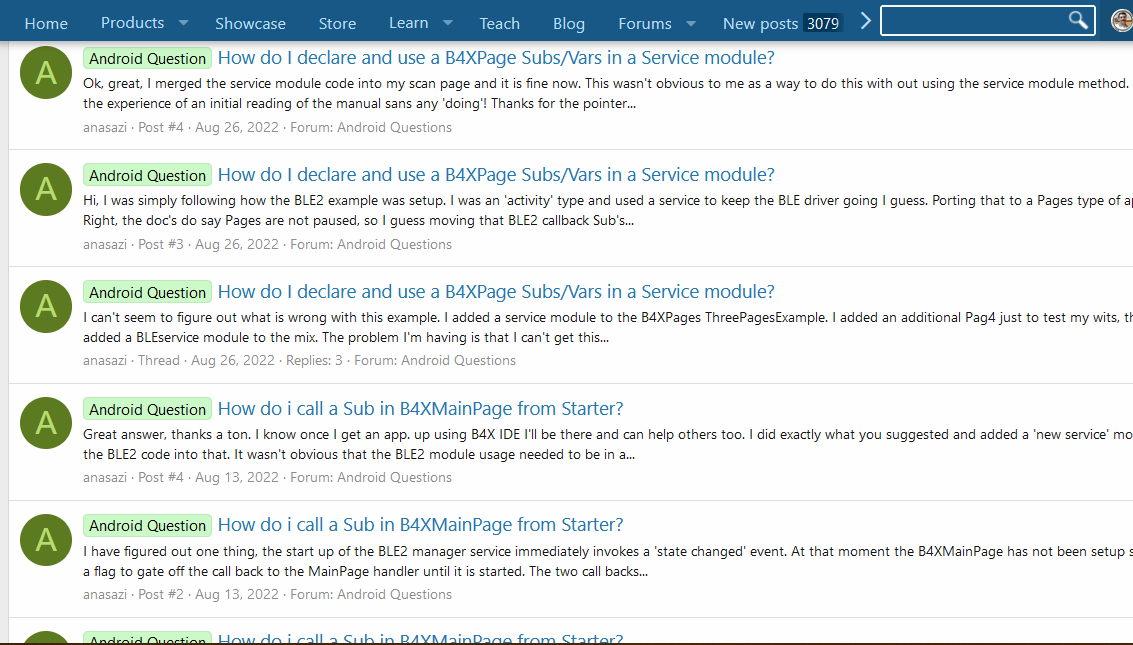The image size is (1133, 645).
Task: Expand the Learn dropdown arrow
Action: (x=447, y=23)
